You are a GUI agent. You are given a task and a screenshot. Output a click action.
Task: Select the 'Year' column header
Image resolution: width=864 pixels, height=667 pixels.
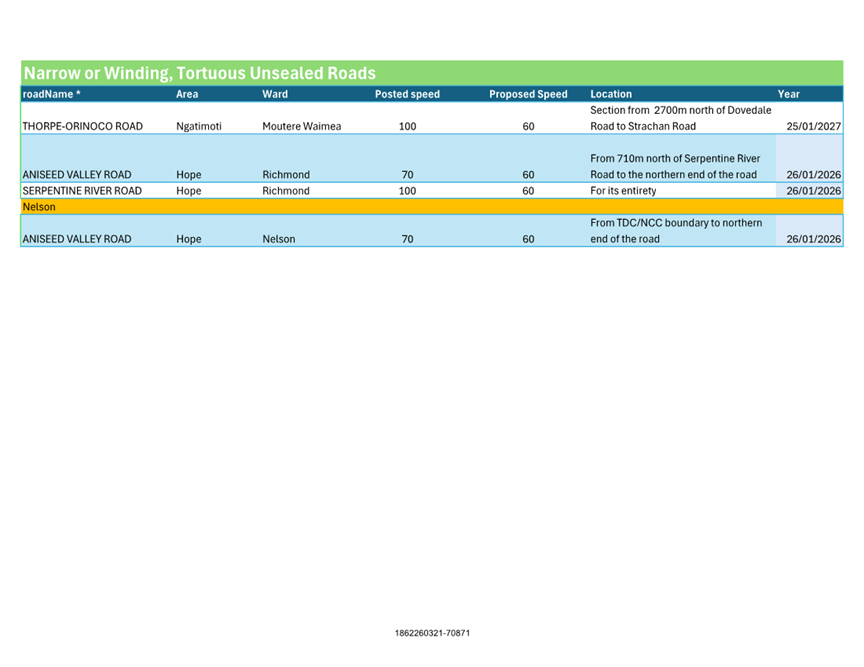coord(788,94)
